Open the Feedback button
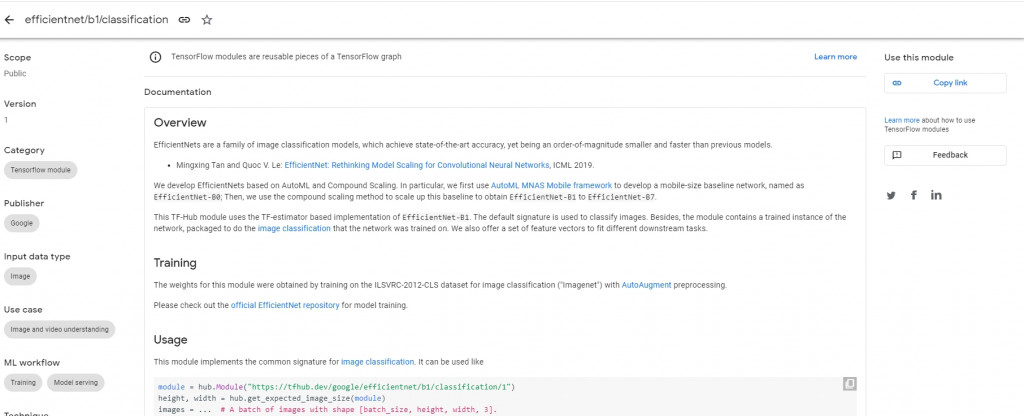 tap(945, 155)
